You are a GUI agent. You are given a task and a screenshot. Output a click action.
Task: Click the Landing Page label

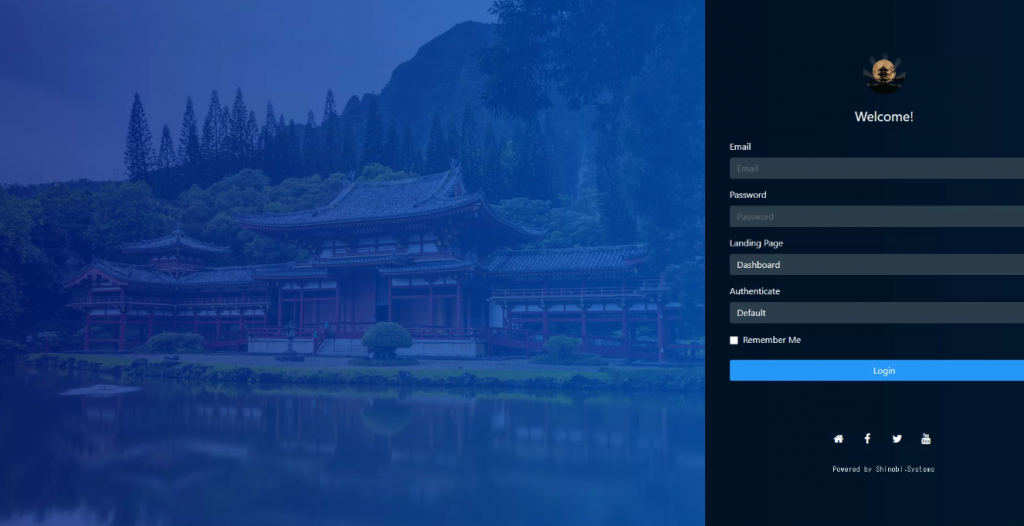tap(756, 243)
